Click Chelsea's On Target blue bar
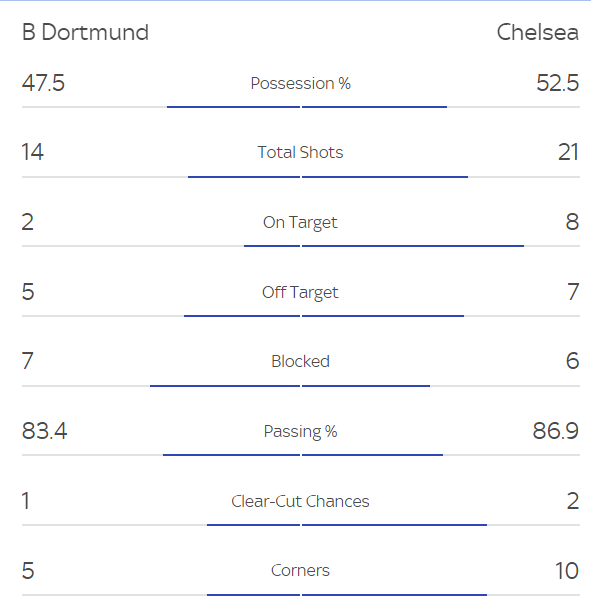 click(413, 246)
